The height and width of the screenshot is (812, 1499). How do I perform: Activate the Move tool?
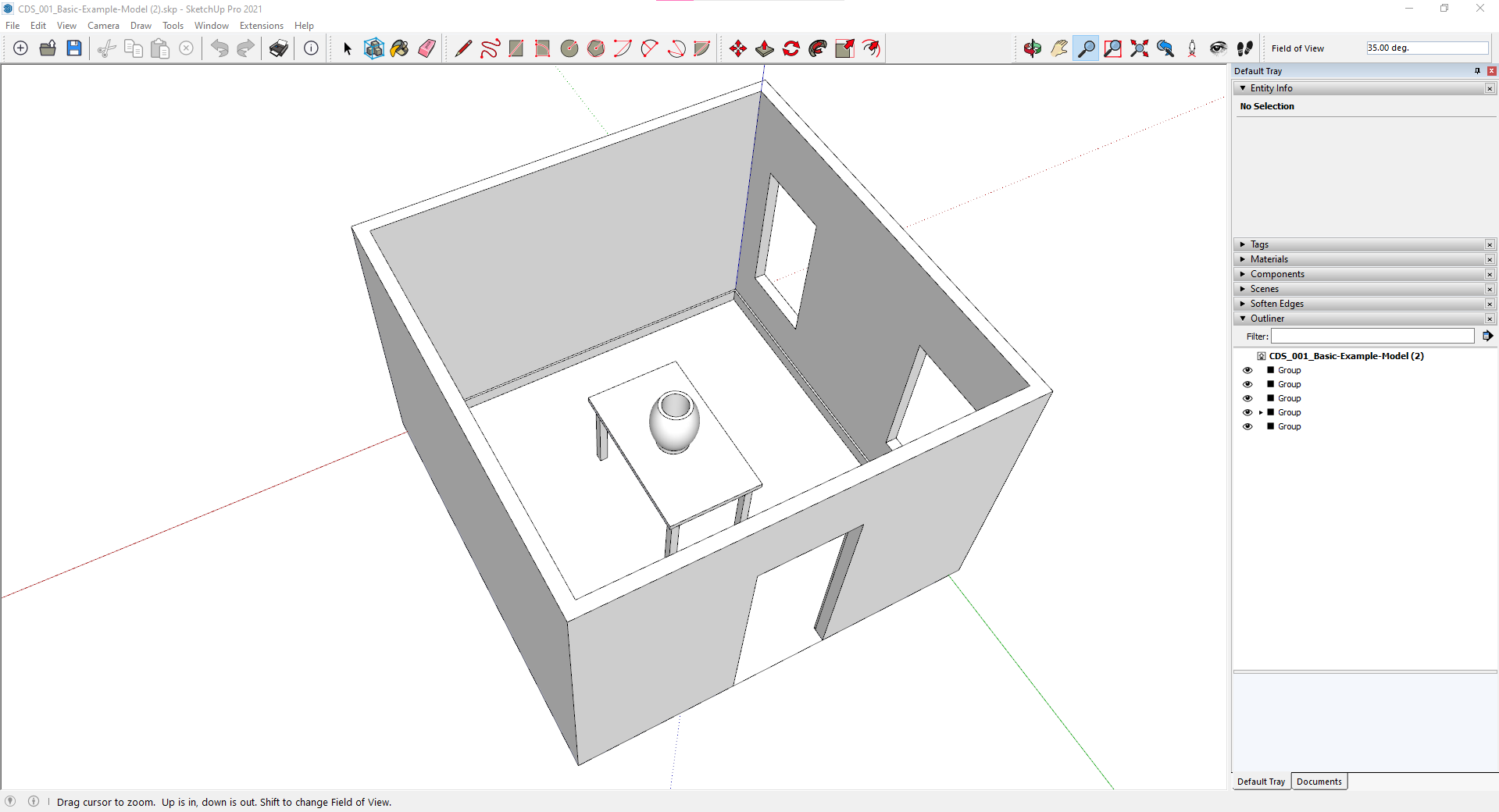pyautogui.click(x=737, y=48)
